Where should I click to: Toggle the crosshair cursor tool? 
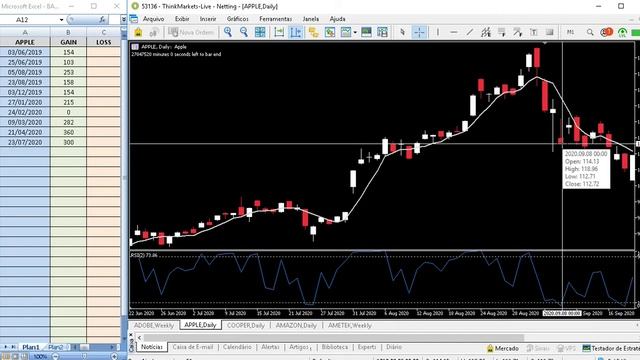tap(420, 32)
